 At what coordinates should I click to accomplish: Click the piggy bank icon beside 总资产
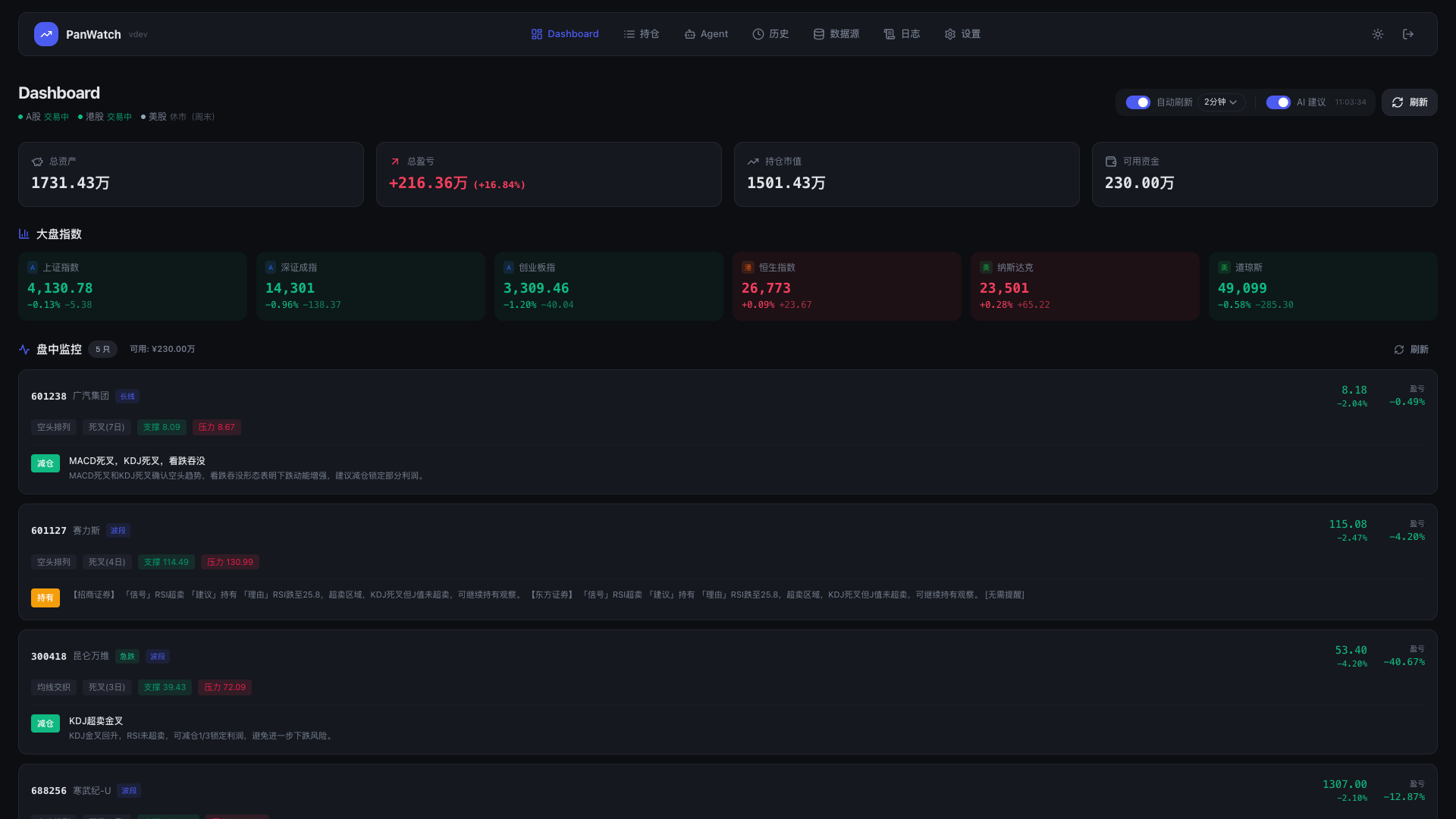37,162
